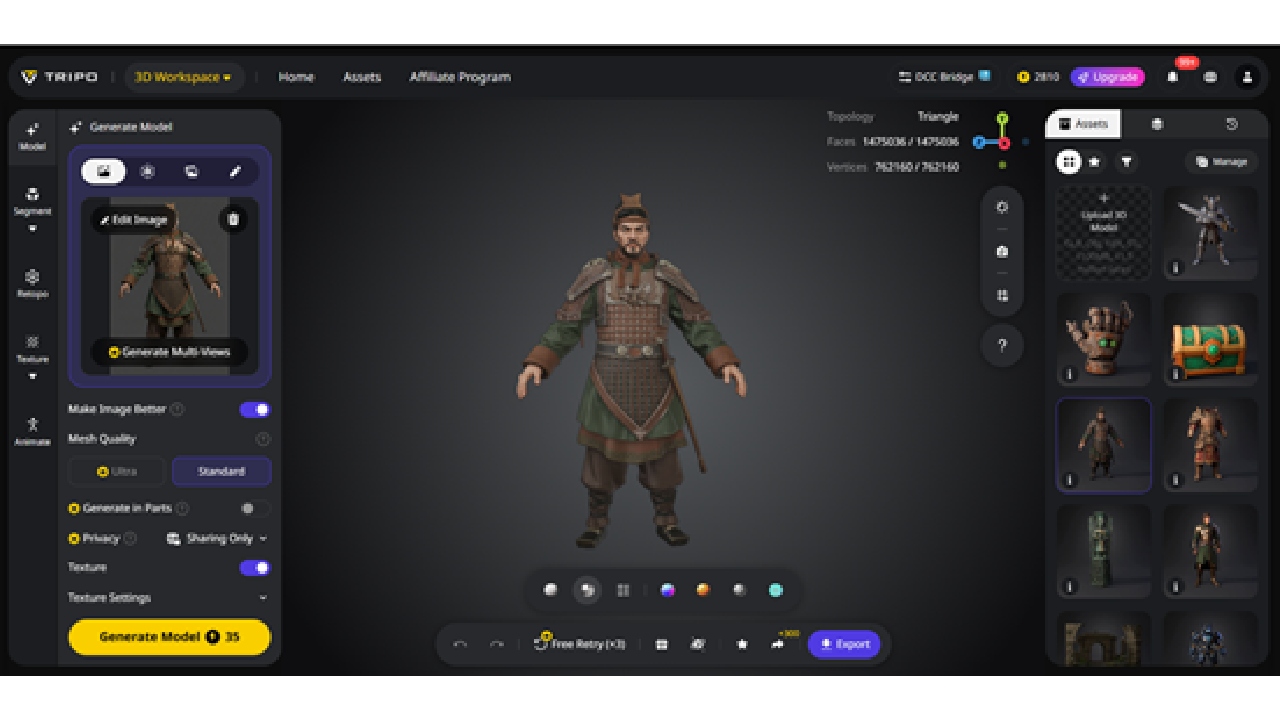Click the favorites star filter in Assets
The image size is (1280, 720).
click(1095, 162)
